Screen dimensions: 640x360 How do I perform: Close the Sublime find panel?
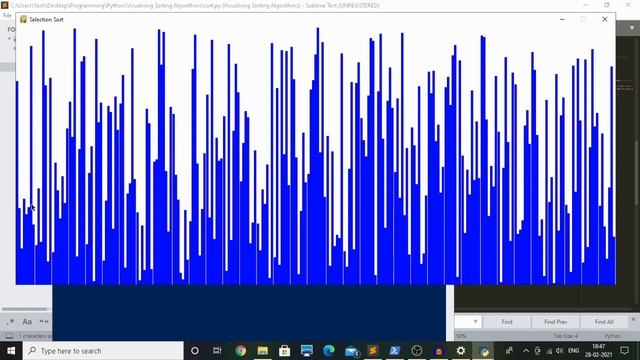tap(633, 319)
